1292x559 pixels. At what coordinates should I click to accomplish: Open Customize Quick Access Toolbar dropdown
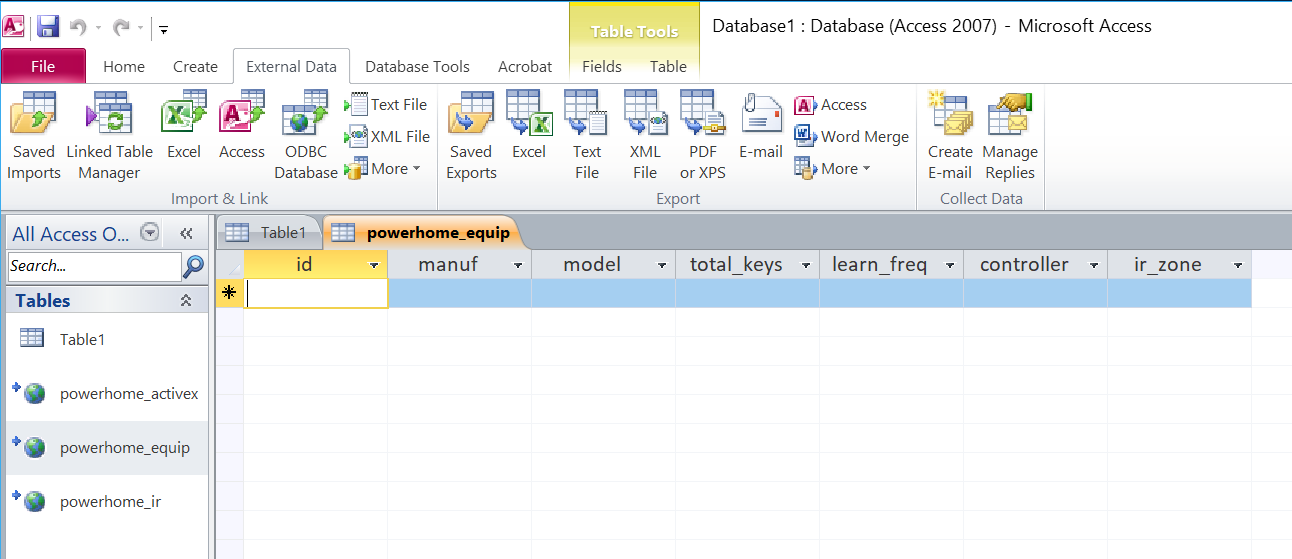point(163,28)
